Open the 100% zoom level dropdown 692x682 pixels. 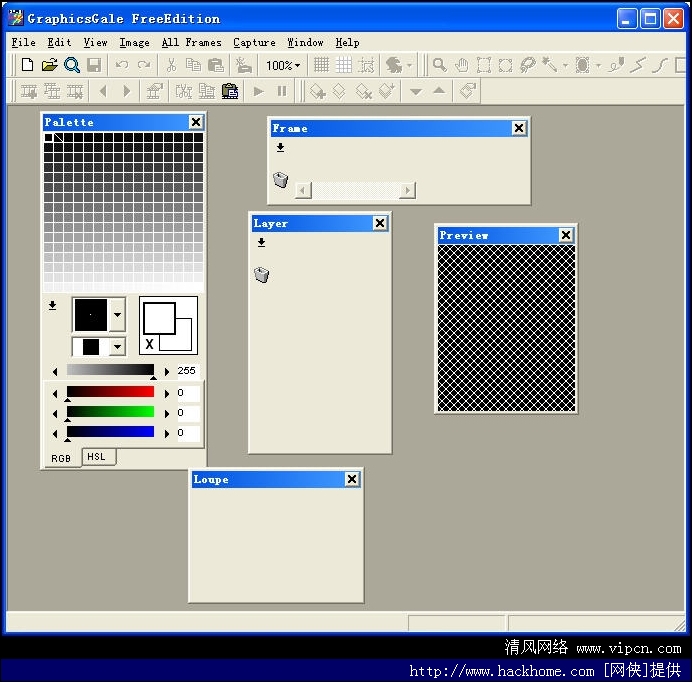pos(283,66)
